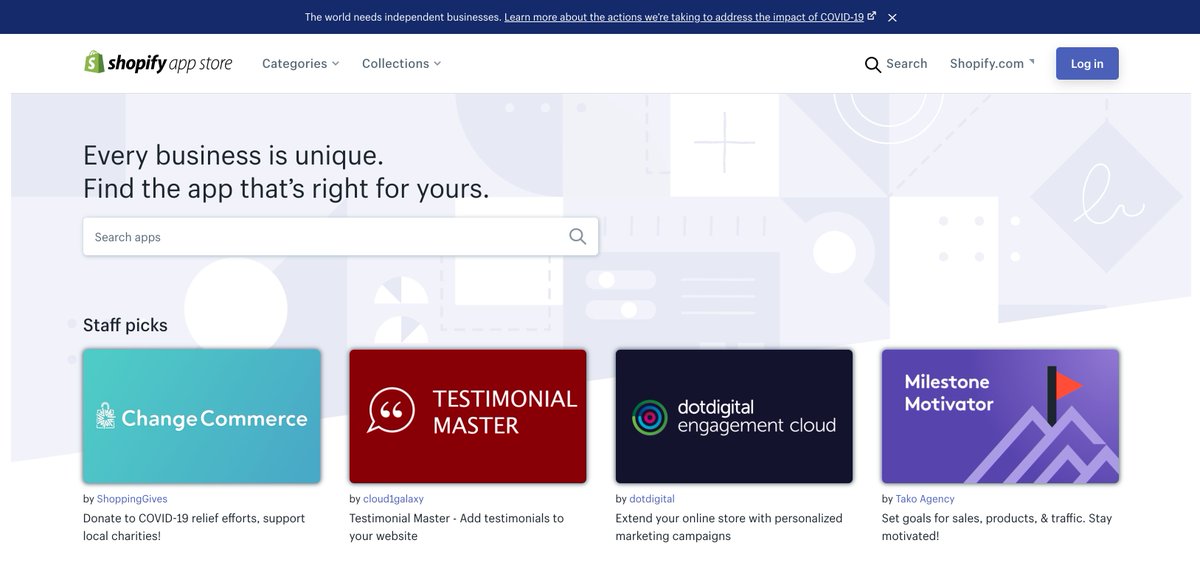Click the magnifier icon inside Search apps field
The height and width of the screenshot is (588, 1200).
[x=577, y=237]
